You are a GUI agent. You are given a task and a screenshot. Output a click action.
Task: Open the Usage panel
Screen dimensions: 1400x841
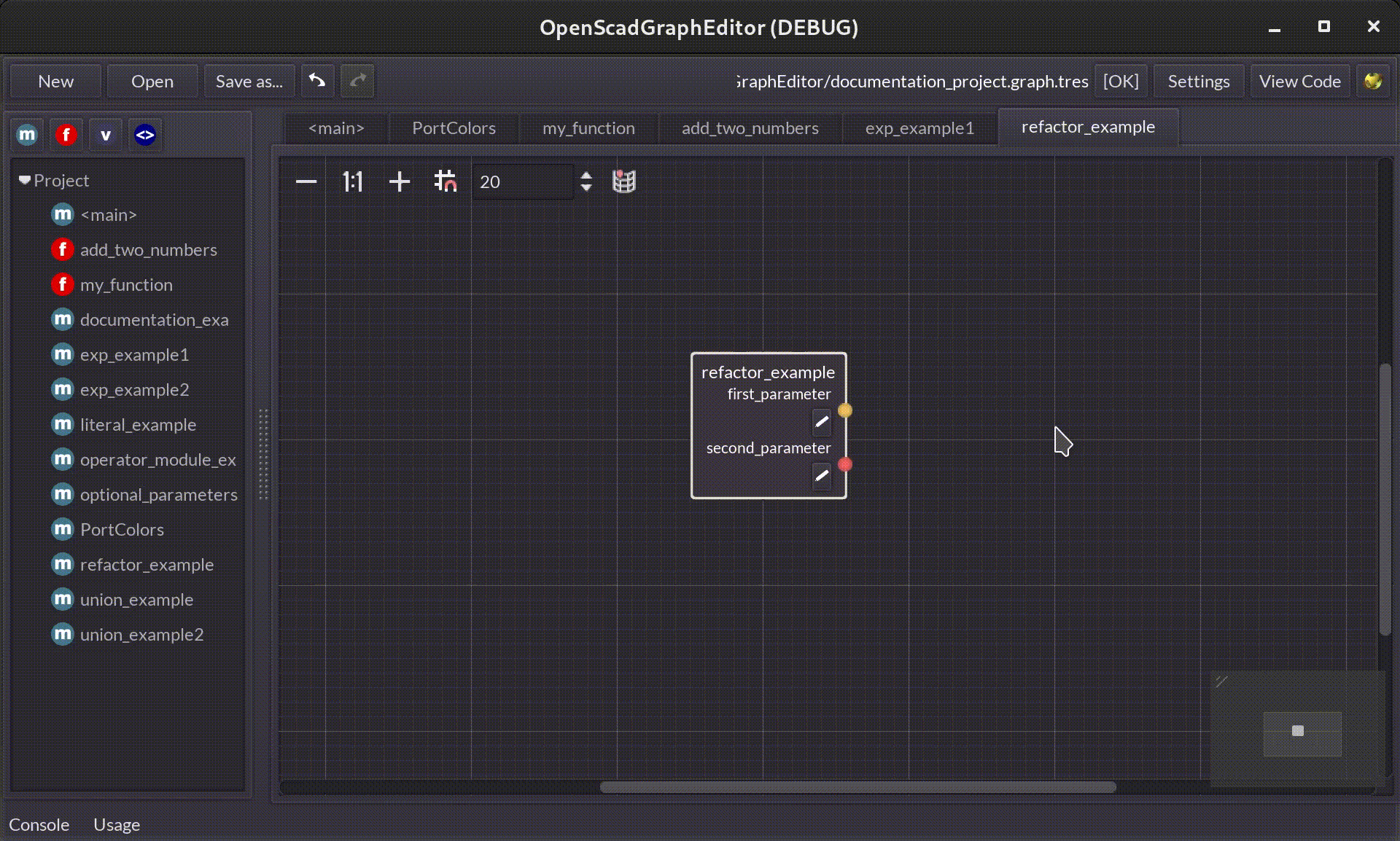click(117, 824)
